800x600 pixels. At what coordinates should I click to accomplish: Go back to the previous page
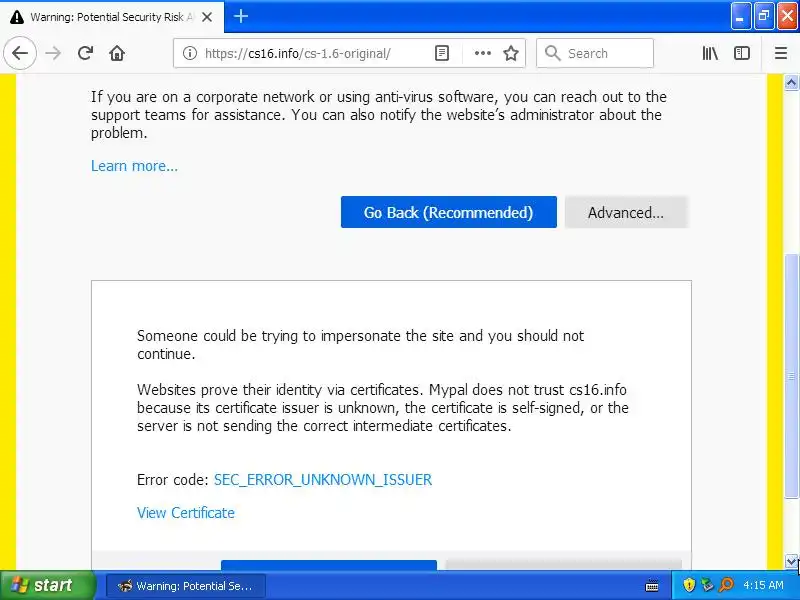(x=20, y=53)
